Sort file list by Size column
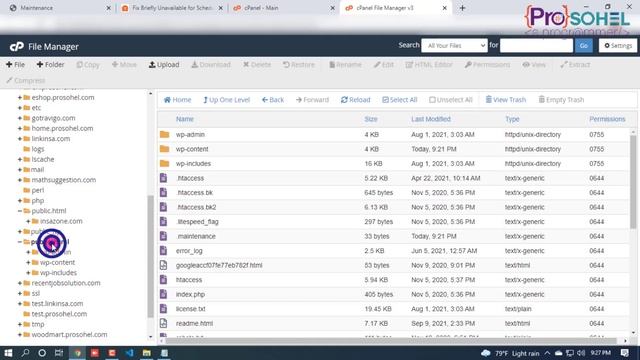 point(371,119)
